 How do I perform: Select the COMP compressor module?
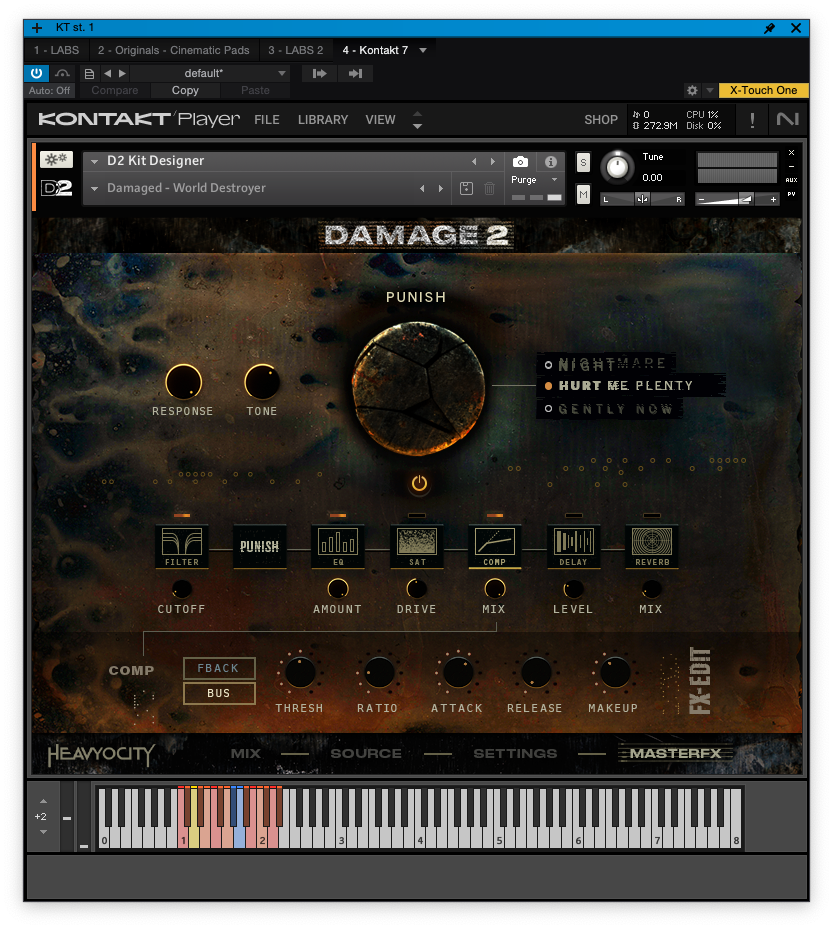(495, 546)
